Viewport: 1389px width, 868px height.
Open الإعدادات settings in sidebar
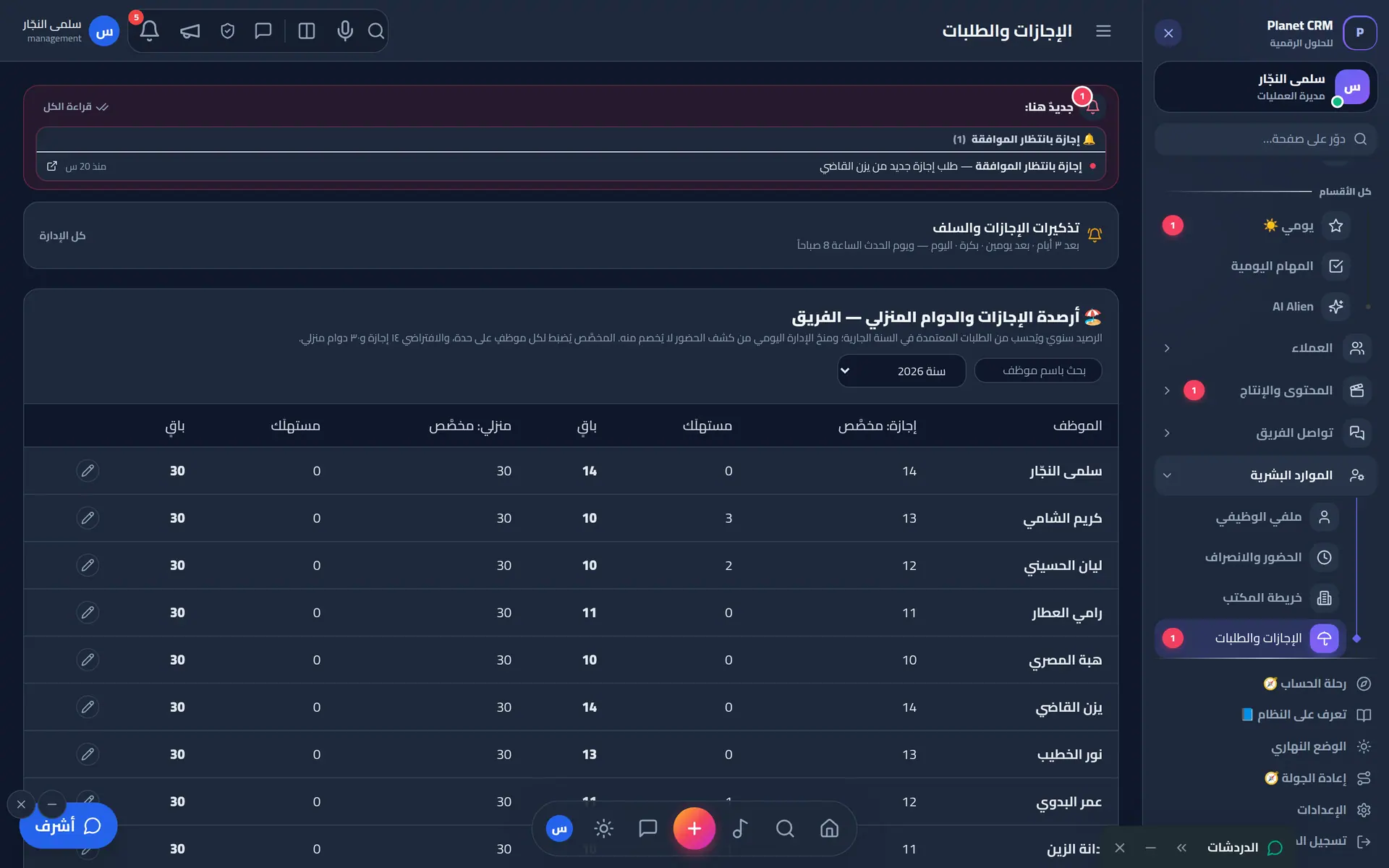[x=1333, y=809]
